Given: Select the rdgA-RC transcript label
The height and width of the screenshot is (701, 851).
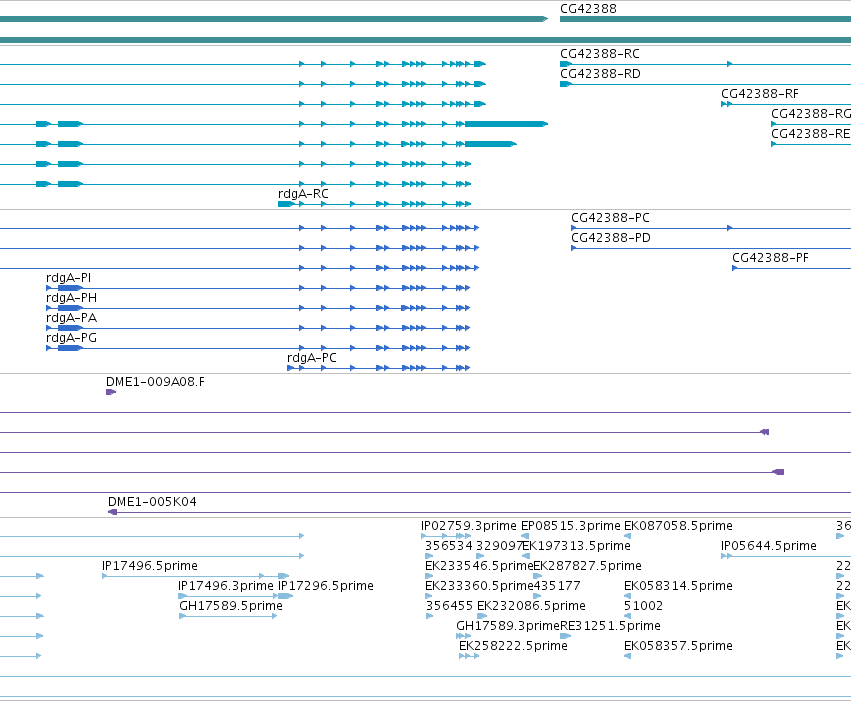Looking at the screenshot, I should click(x=303, y=194).
